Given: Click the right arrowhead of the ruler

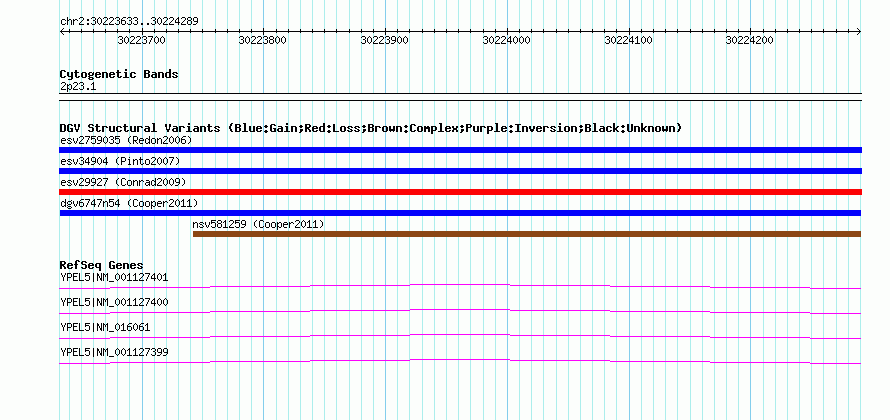Looking at the screenshot, I should [859, 32].
